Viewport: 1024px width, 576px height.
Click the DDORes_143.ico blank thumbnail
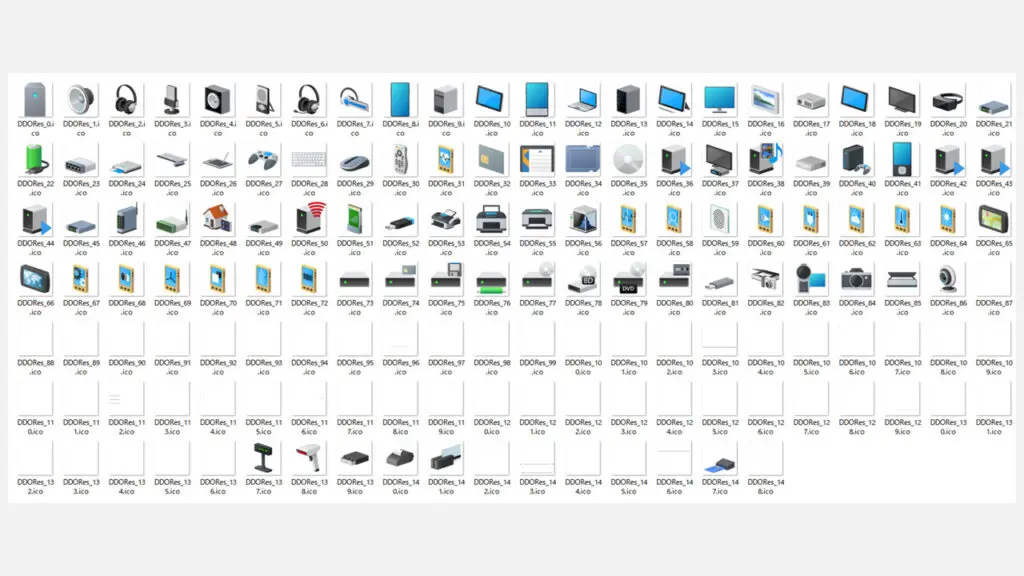click(x=537, y=458)
